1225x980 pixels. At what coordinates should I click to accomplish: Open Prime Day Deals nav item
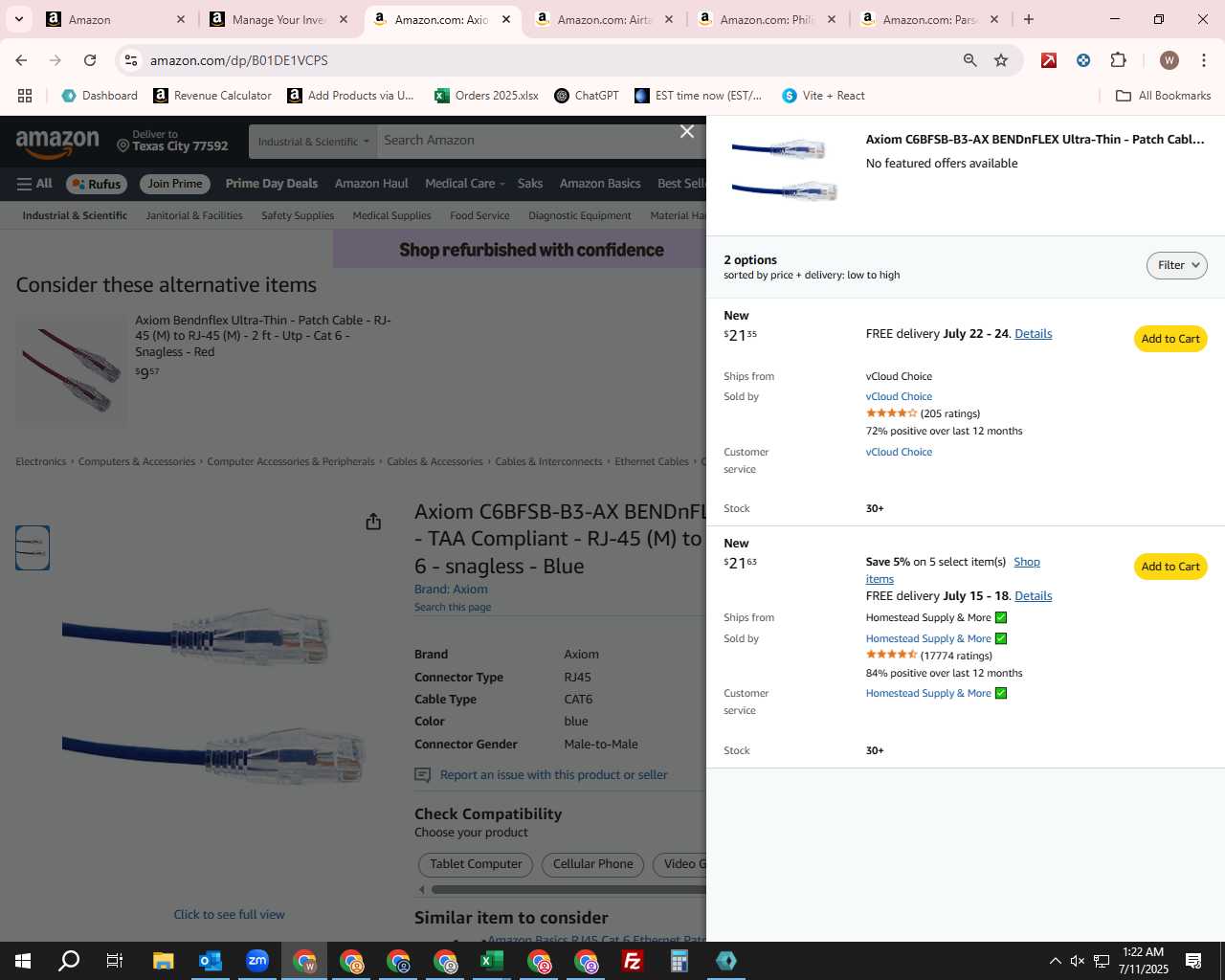272,184
